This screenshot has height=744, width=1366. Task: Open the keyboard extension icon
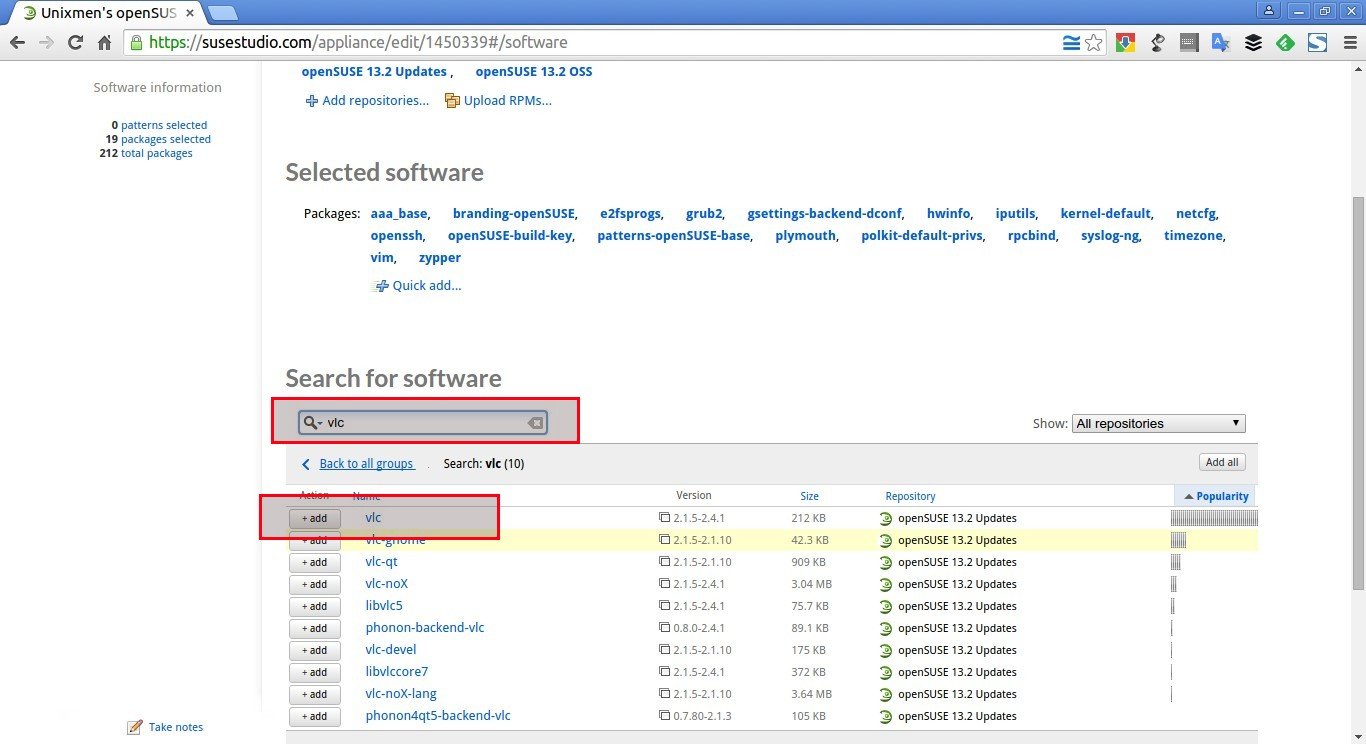click(x=1189, y=43)
